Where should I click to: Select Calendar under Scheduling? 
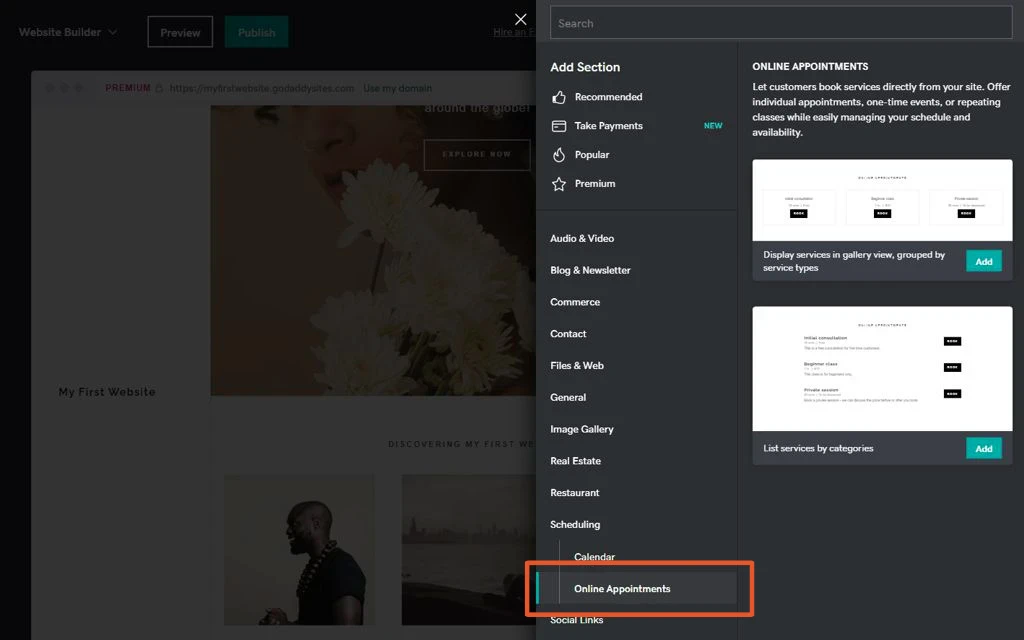click(594, 557)
